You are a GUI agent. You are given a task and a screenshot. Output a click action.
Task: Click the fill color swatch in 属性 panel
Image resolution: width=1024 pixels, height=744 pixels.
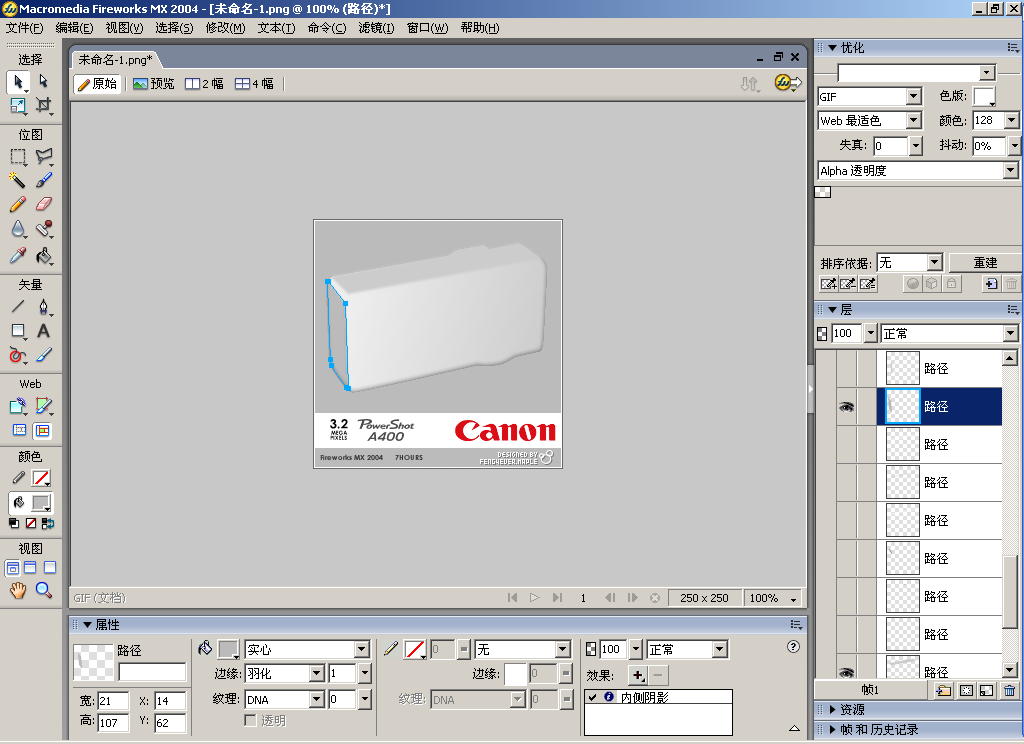[x=229, y=649]
